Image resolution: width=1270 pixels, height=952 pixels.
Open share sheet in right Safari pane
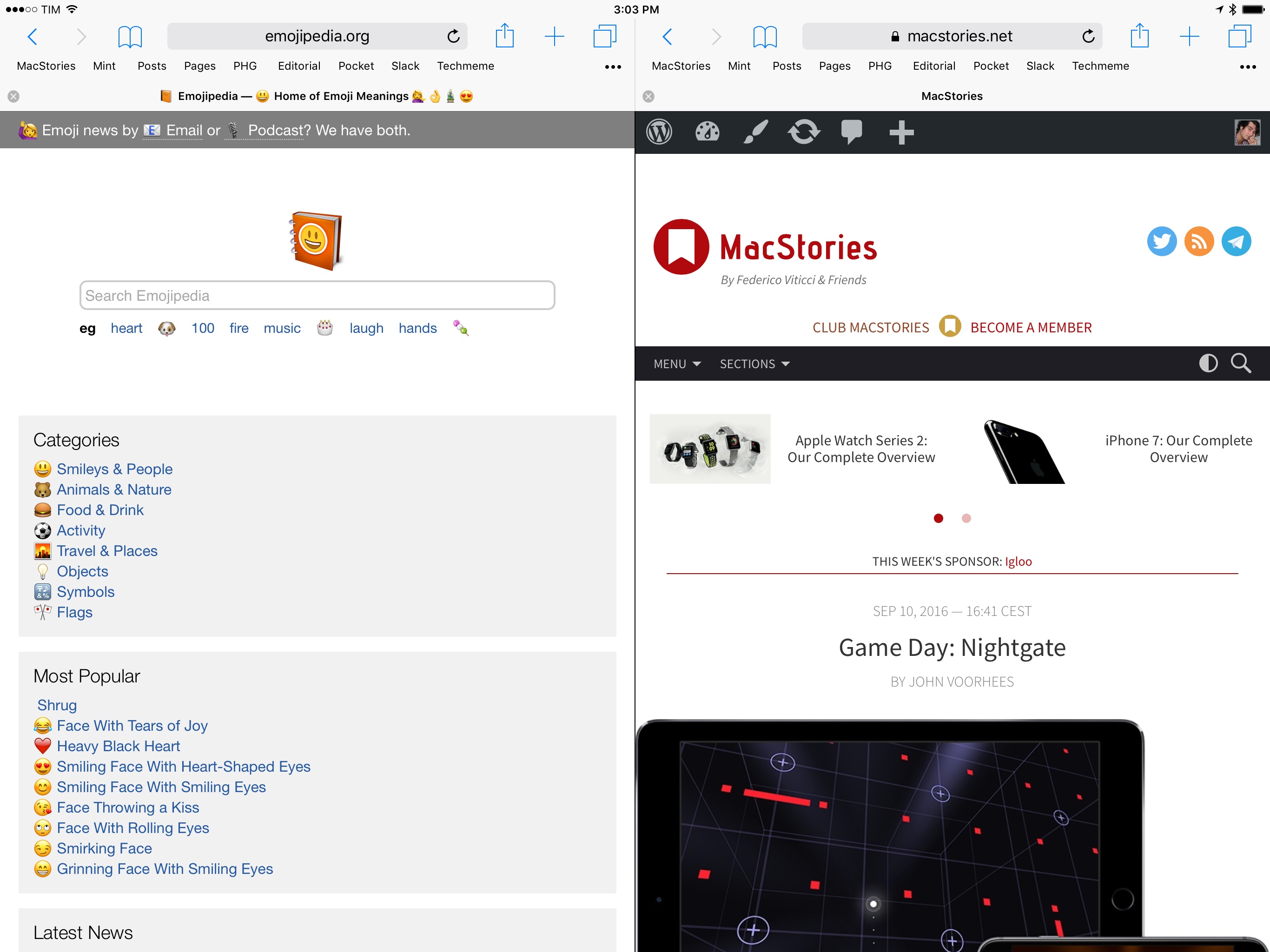pyautogui.click(x=1140, y=36)
